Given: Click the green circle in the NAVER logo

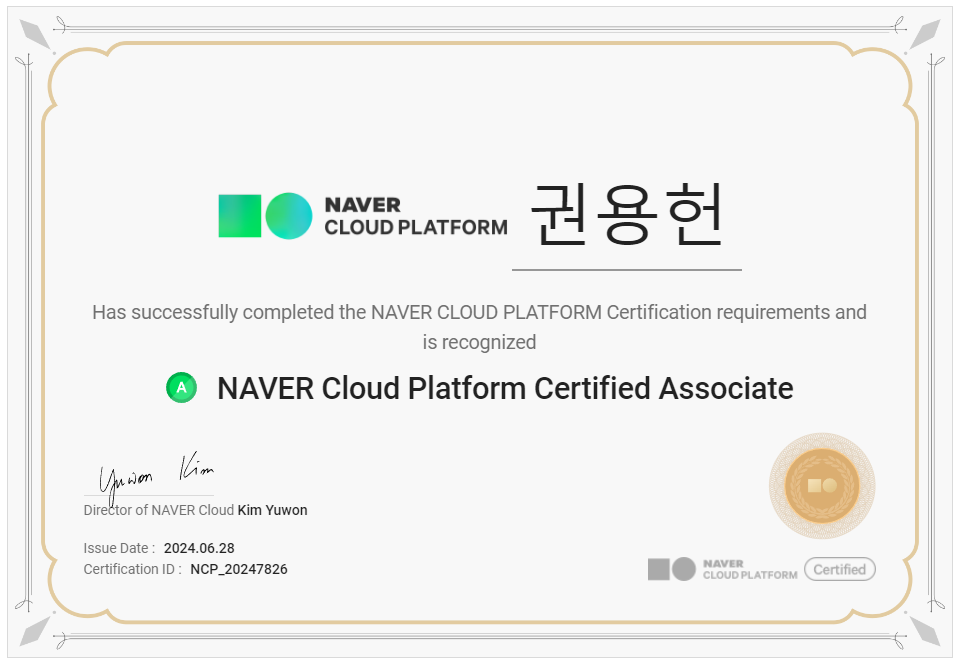Looking at the screenshot, I should click(x=289, y=216).
